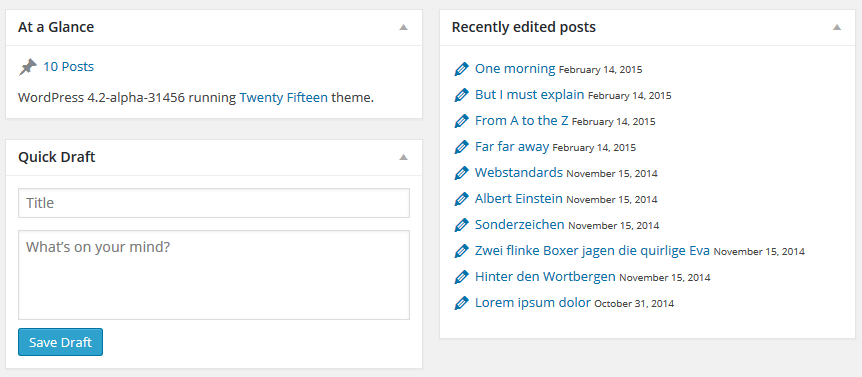Click the pencil icon beside One morning
The width and height of the screenshot is (862, 377).
tap(461, 69)
